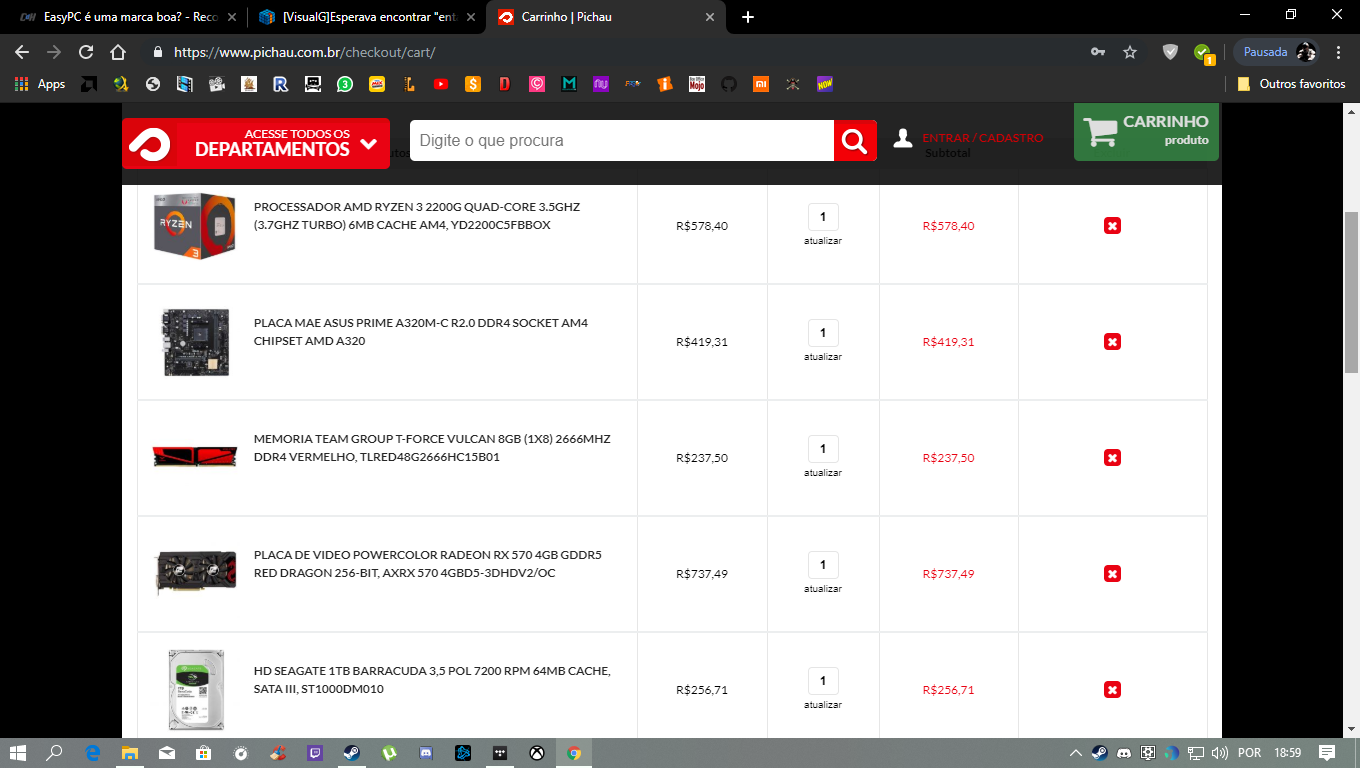Click quantity field for Ryzen 3 processor
Viewport: 1360px width, 768px height.
tap(823, 217)
